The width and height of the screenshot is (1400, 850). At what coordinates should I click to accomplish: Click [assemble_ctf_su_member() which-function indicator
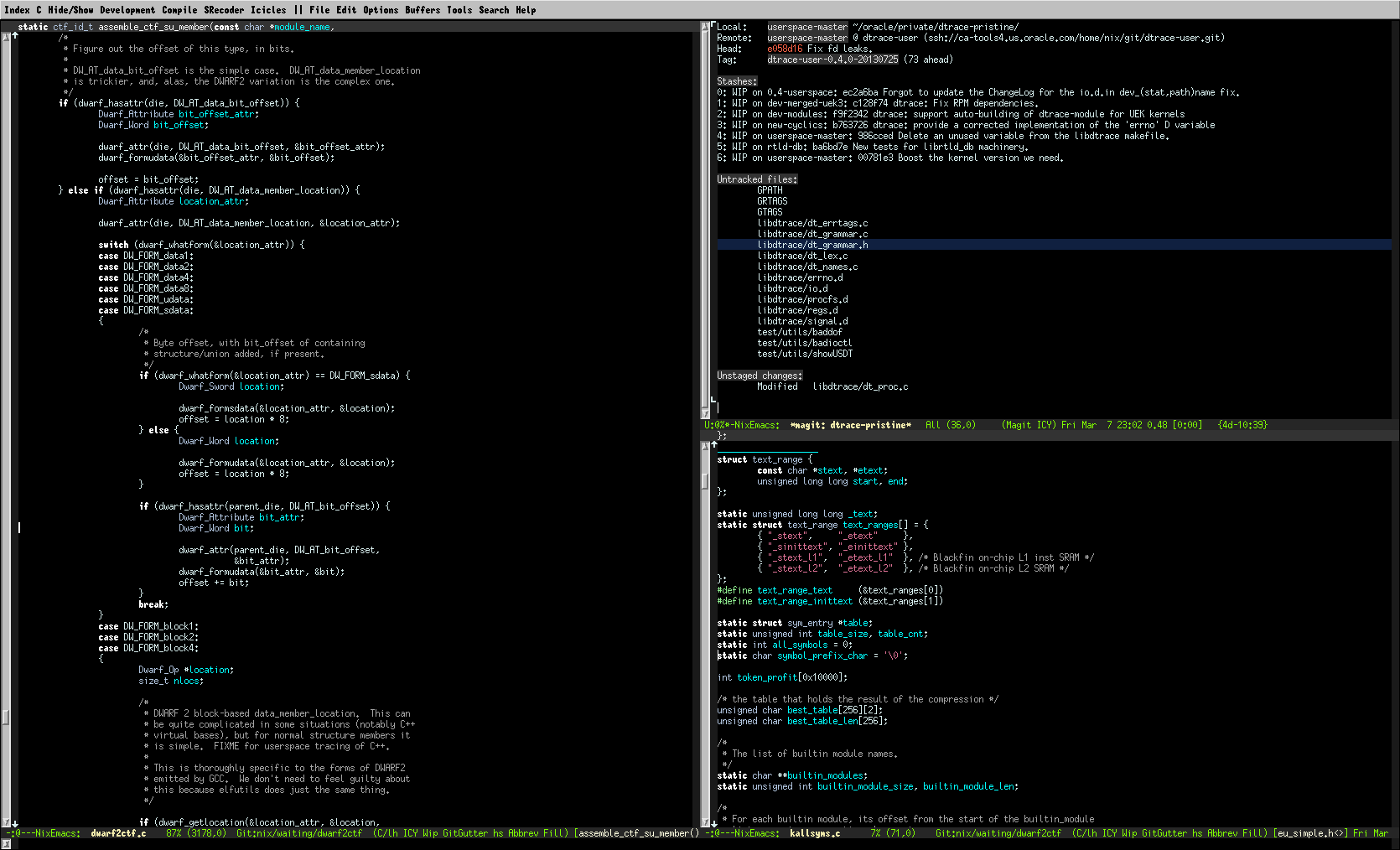[637, 833]
